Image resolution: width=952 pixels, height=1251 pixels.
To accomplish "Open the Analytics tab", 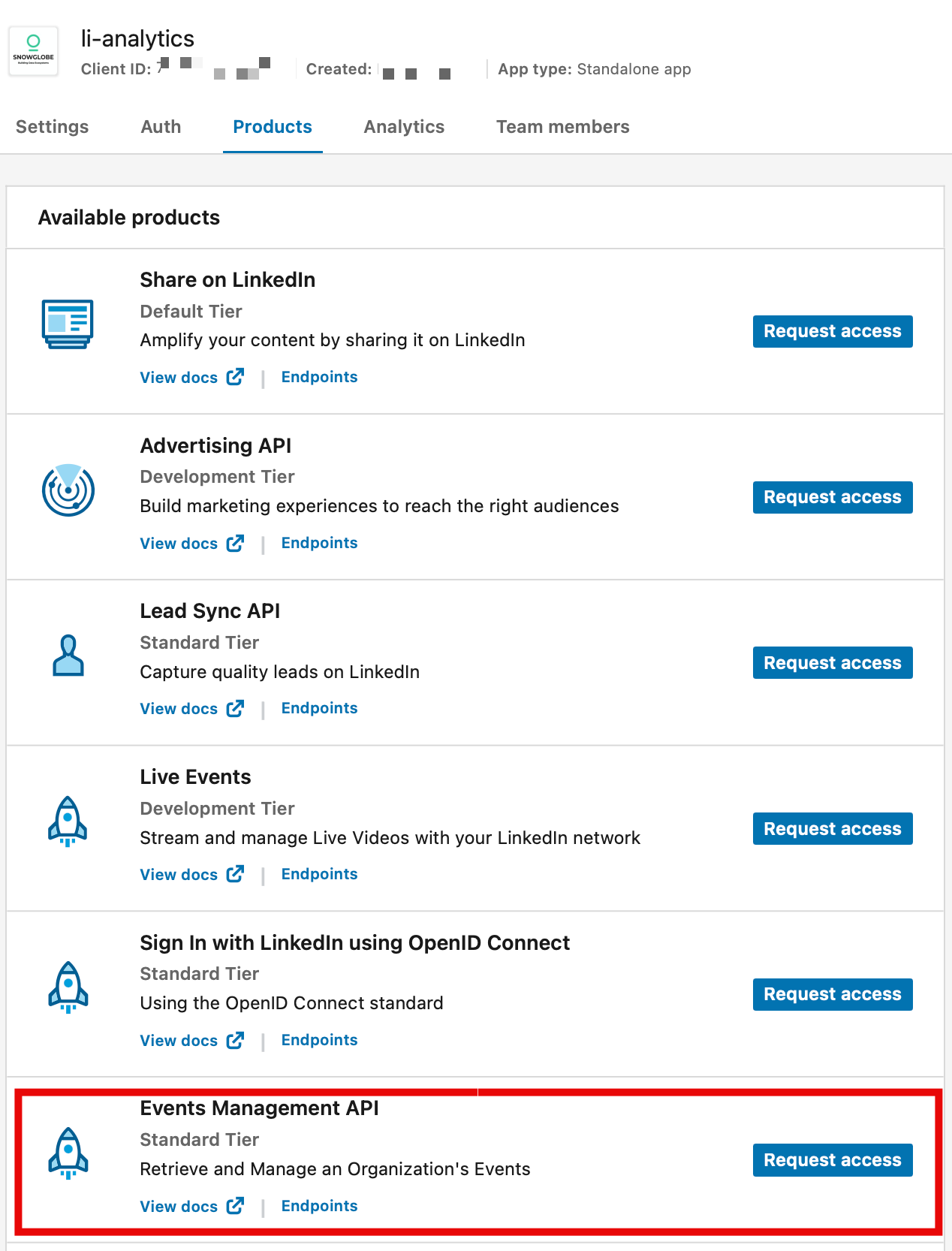I will point(404,127).
